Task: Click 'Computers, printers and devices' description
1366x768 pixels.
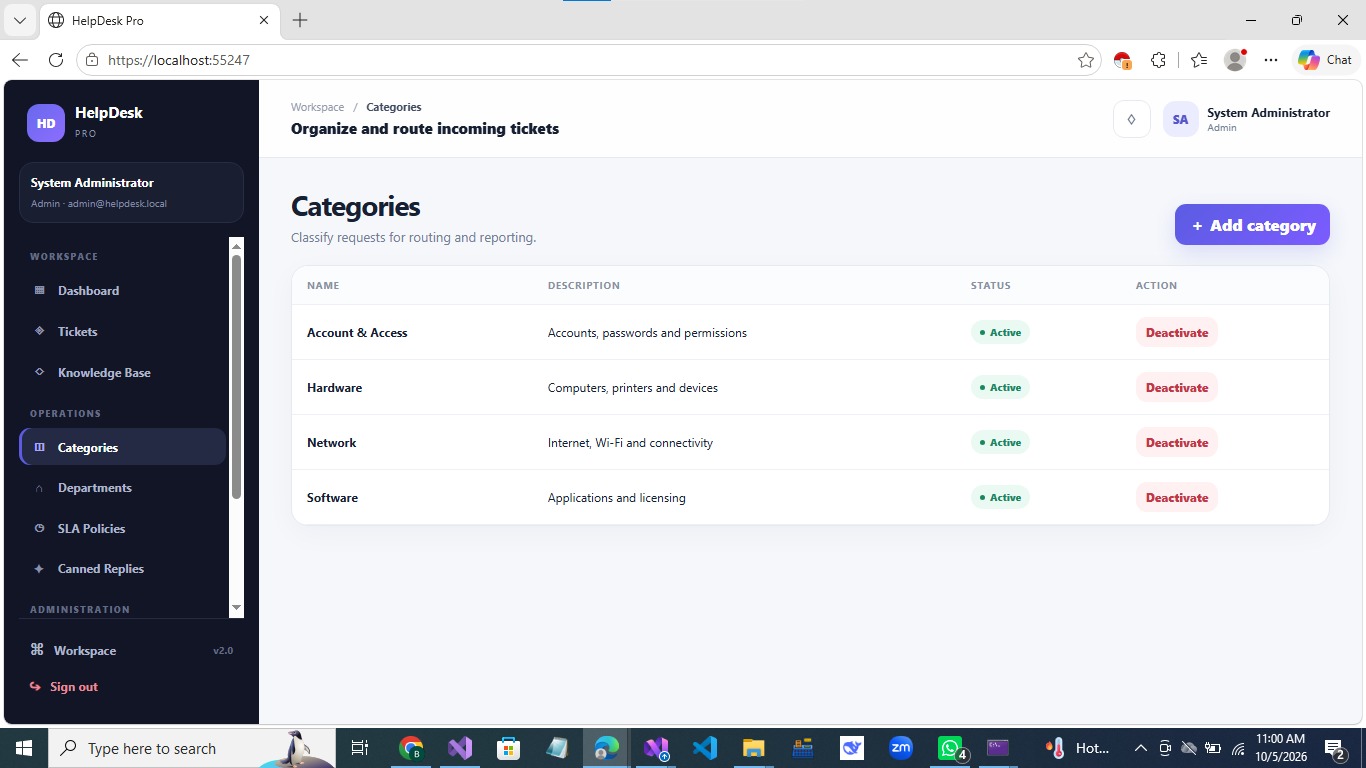Action: pyautogui.click(x=633, y=388)
